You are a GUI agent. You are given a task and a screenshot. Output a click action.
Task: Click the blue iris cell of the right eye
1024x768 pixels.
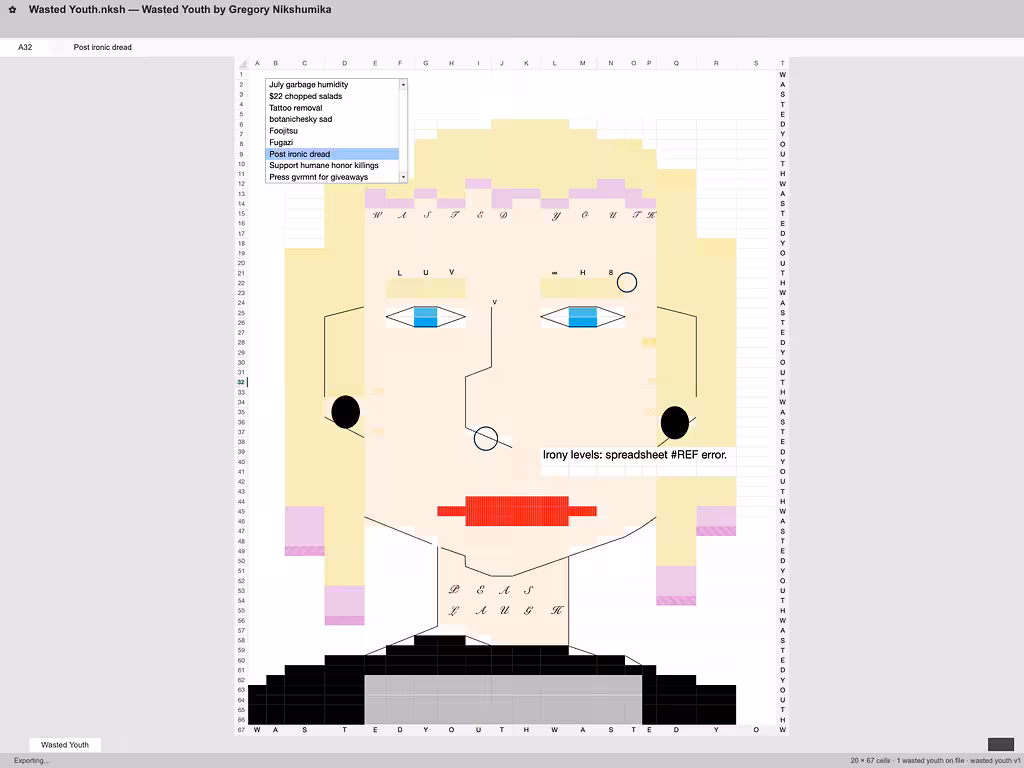[583, 317]
